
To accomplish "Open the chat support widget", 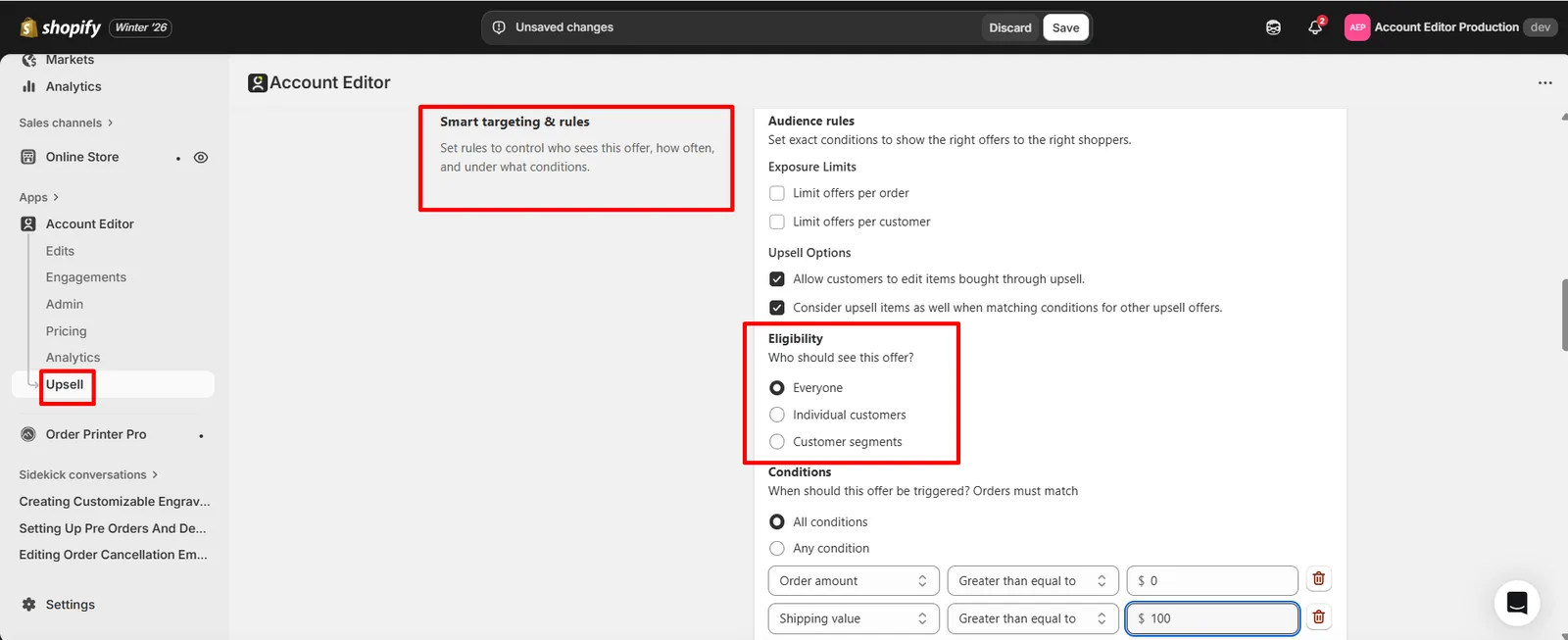I will [x=1517, y=603].
